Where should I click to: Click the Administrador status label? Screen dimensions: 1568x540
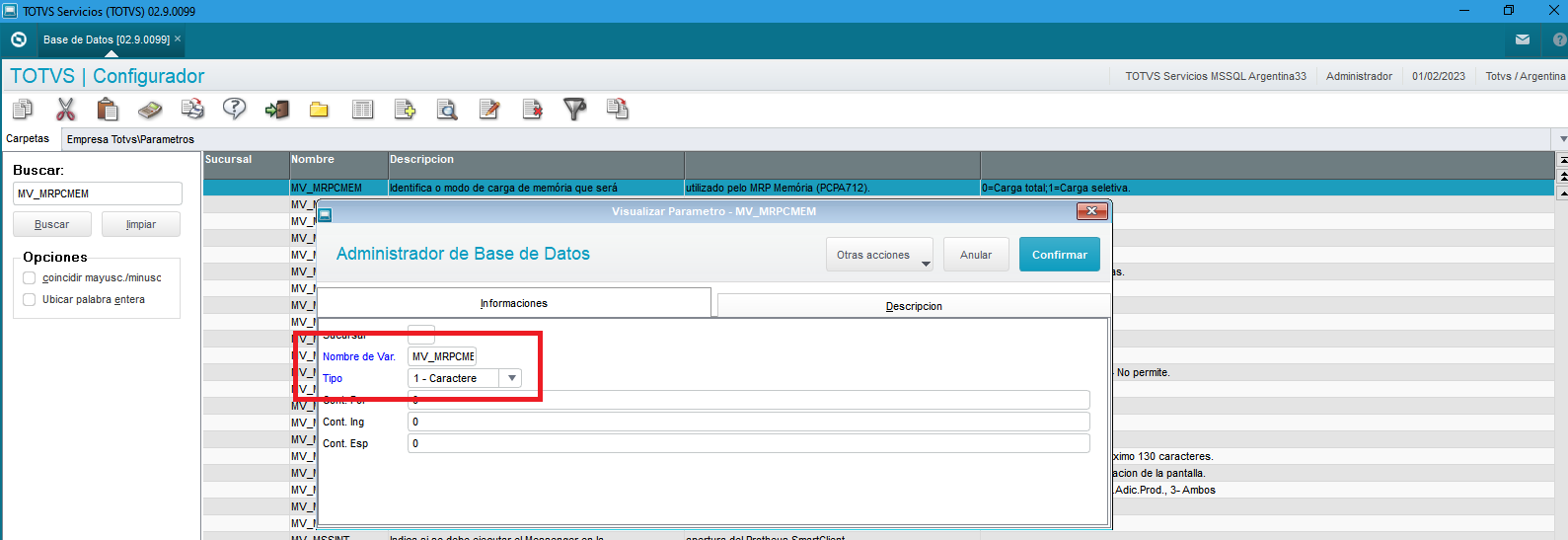1359,76
